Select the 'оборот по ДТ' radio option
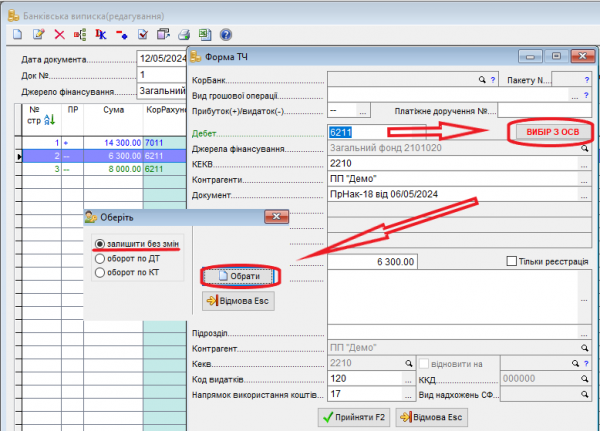Image resolution: width=600 pixels, height=431 pixels. coord(100,258)
